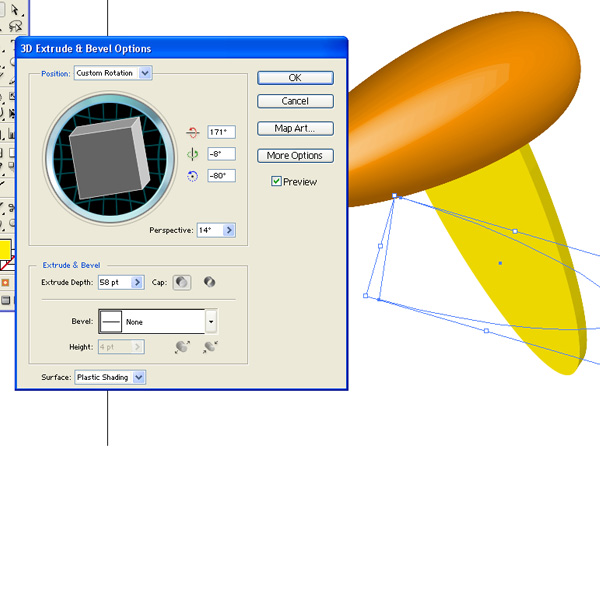Click the blue Z-axis rotation icon

point(192,176)
